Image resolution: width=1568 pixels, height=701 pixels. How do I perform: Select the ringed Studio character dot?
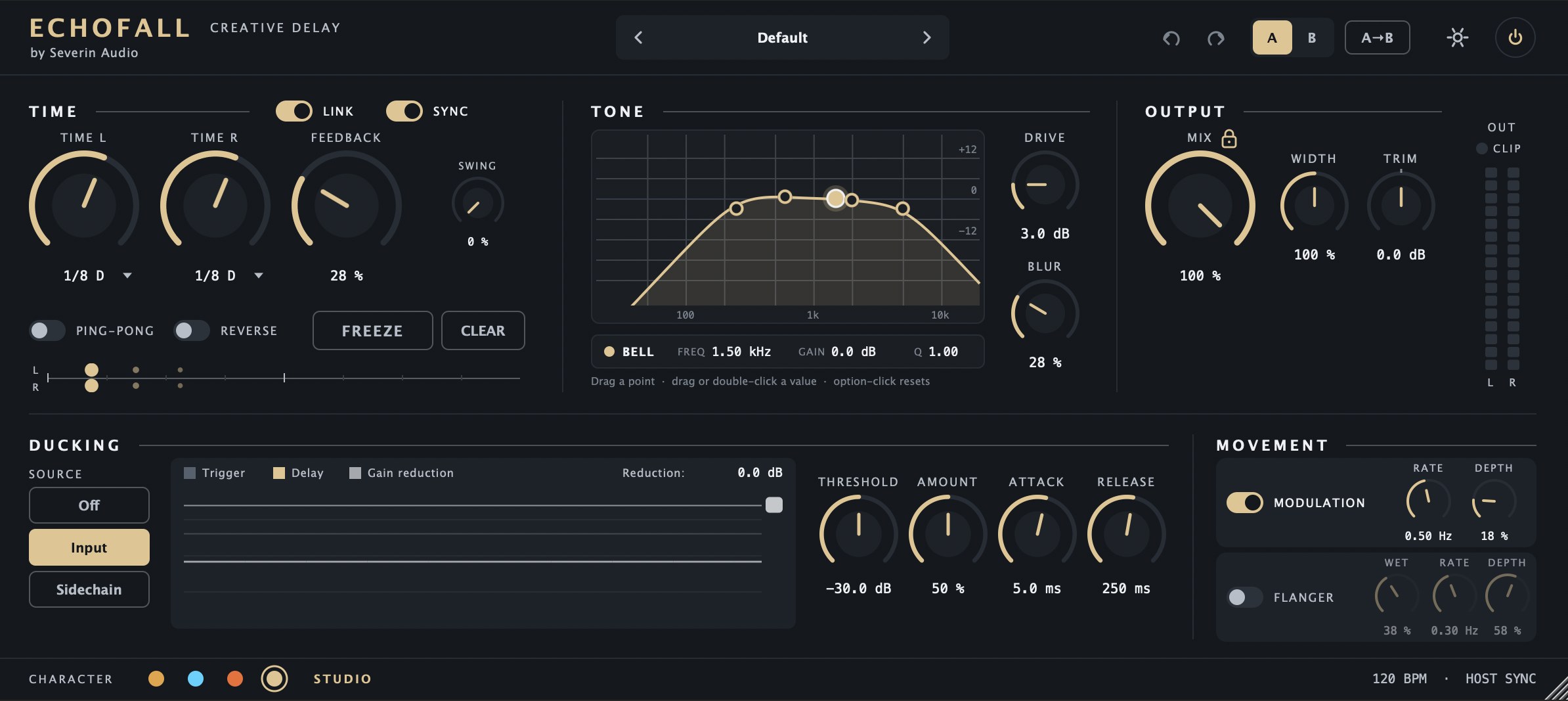pos(274,679)
